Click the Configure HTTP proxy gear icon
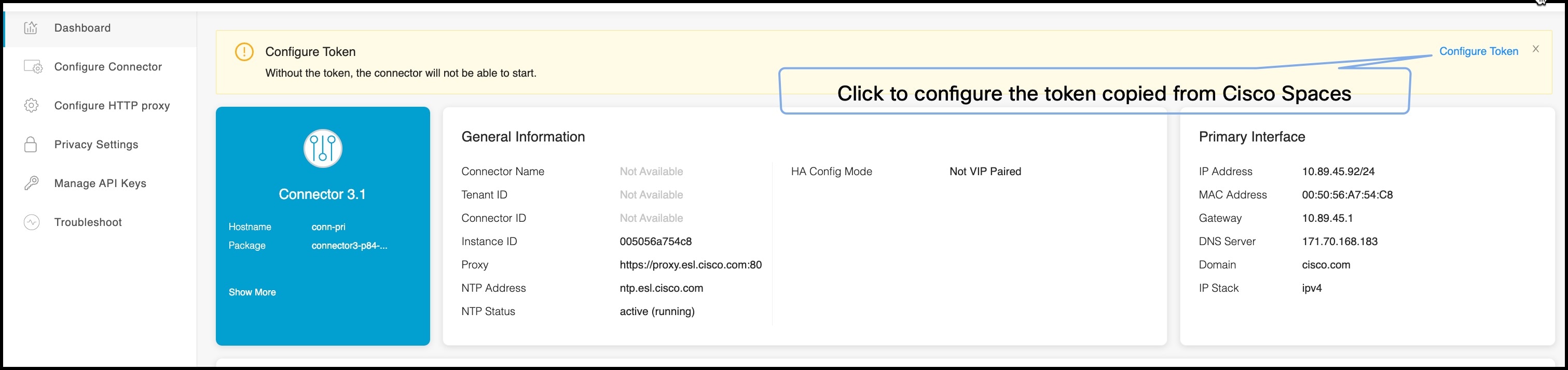The width and height of the screenshot is (1568, 370). (x=31, y=106)
